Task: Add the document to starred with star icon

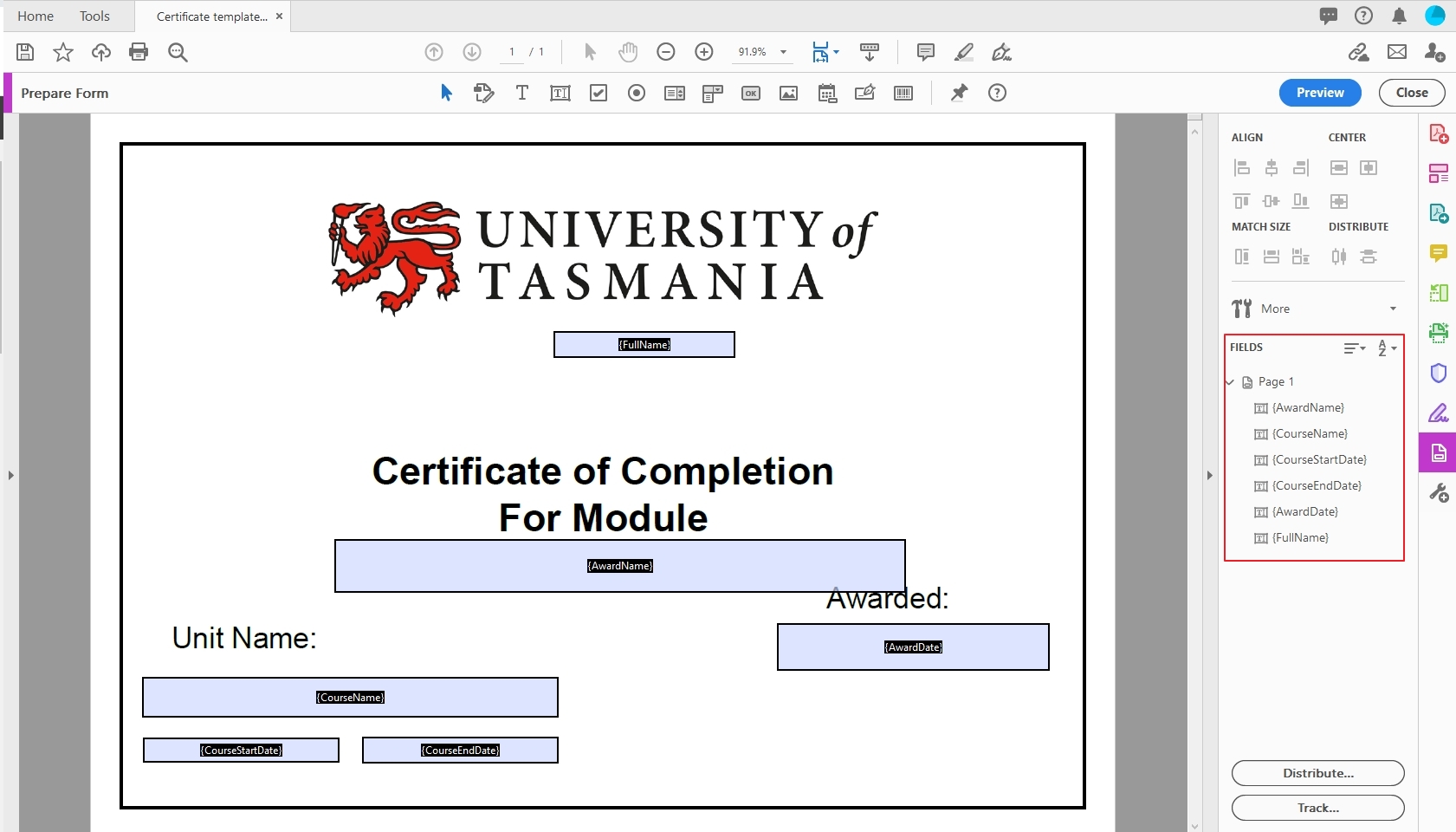Action: click(63, 52)
